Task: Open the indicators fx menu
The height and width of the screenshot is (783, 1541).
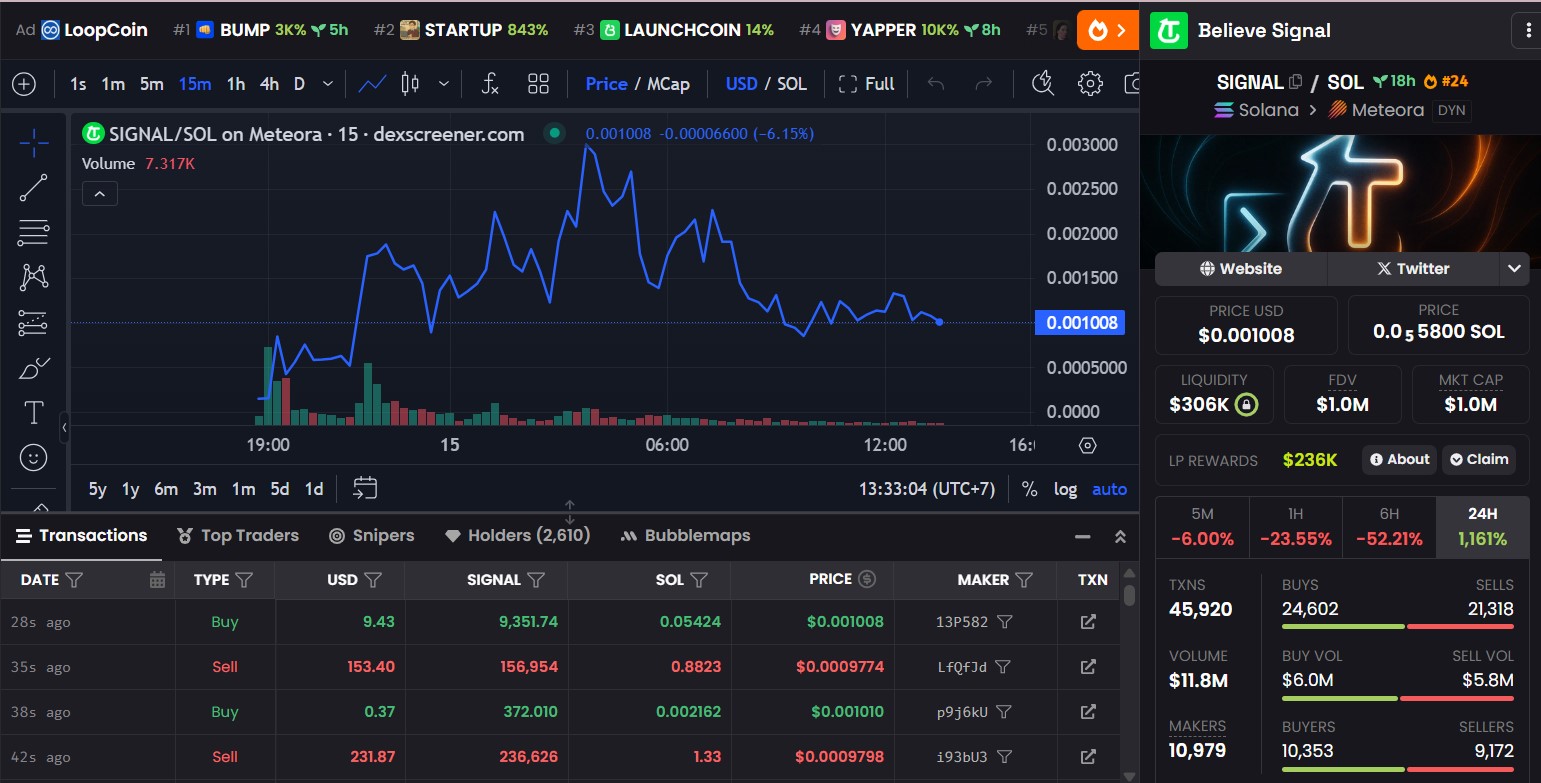Action: coord(490,84)
